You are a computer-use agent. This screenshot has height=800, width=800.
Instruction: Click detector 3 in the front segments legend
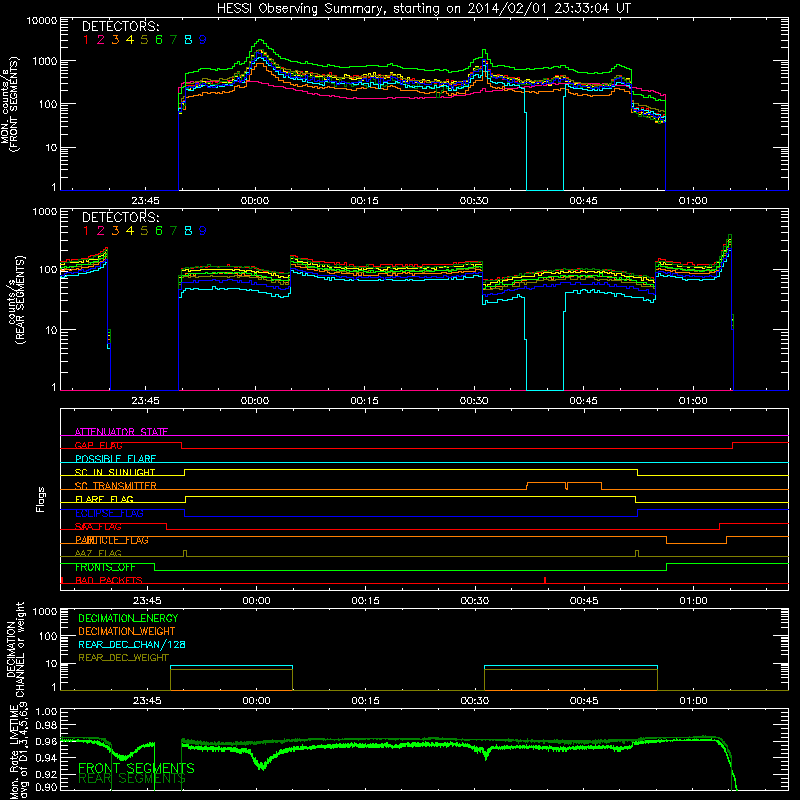115,39
